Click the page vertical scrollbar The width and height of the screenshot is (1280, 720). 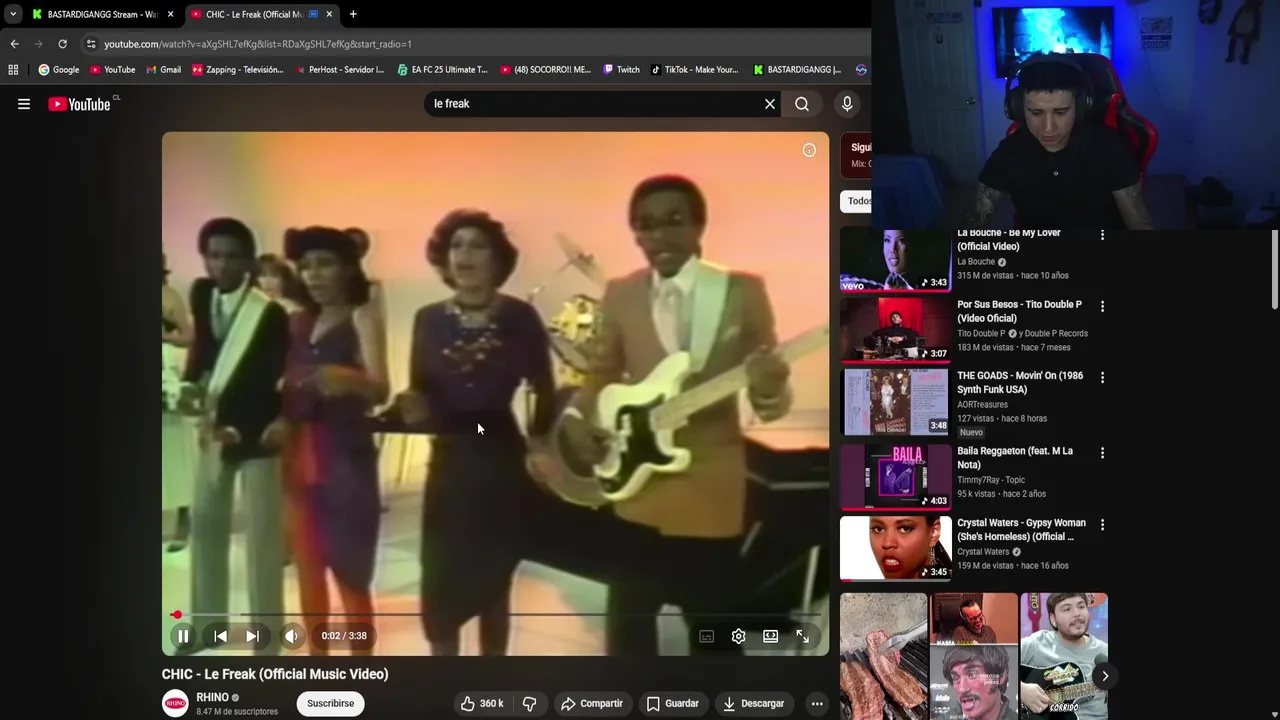click(x=1274, y=270)
